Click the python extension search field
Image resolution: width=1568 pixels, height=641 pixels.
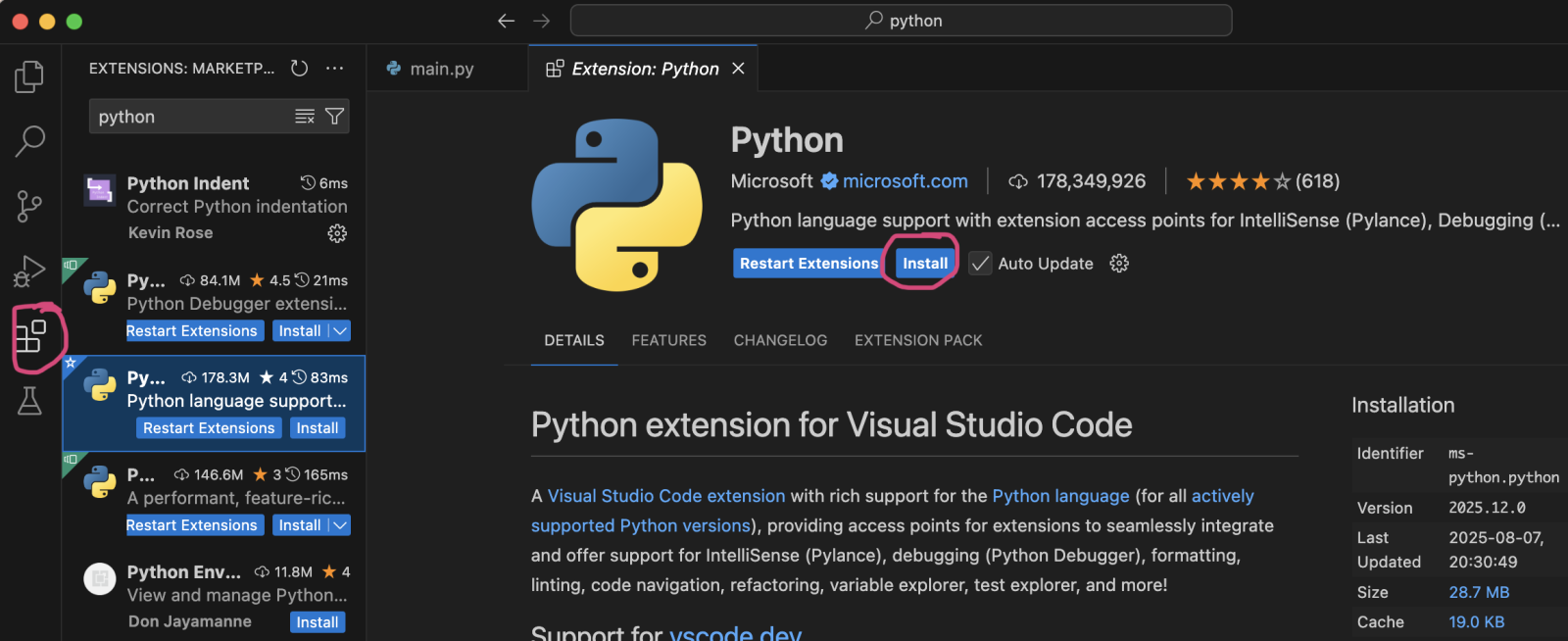(191, 117)
